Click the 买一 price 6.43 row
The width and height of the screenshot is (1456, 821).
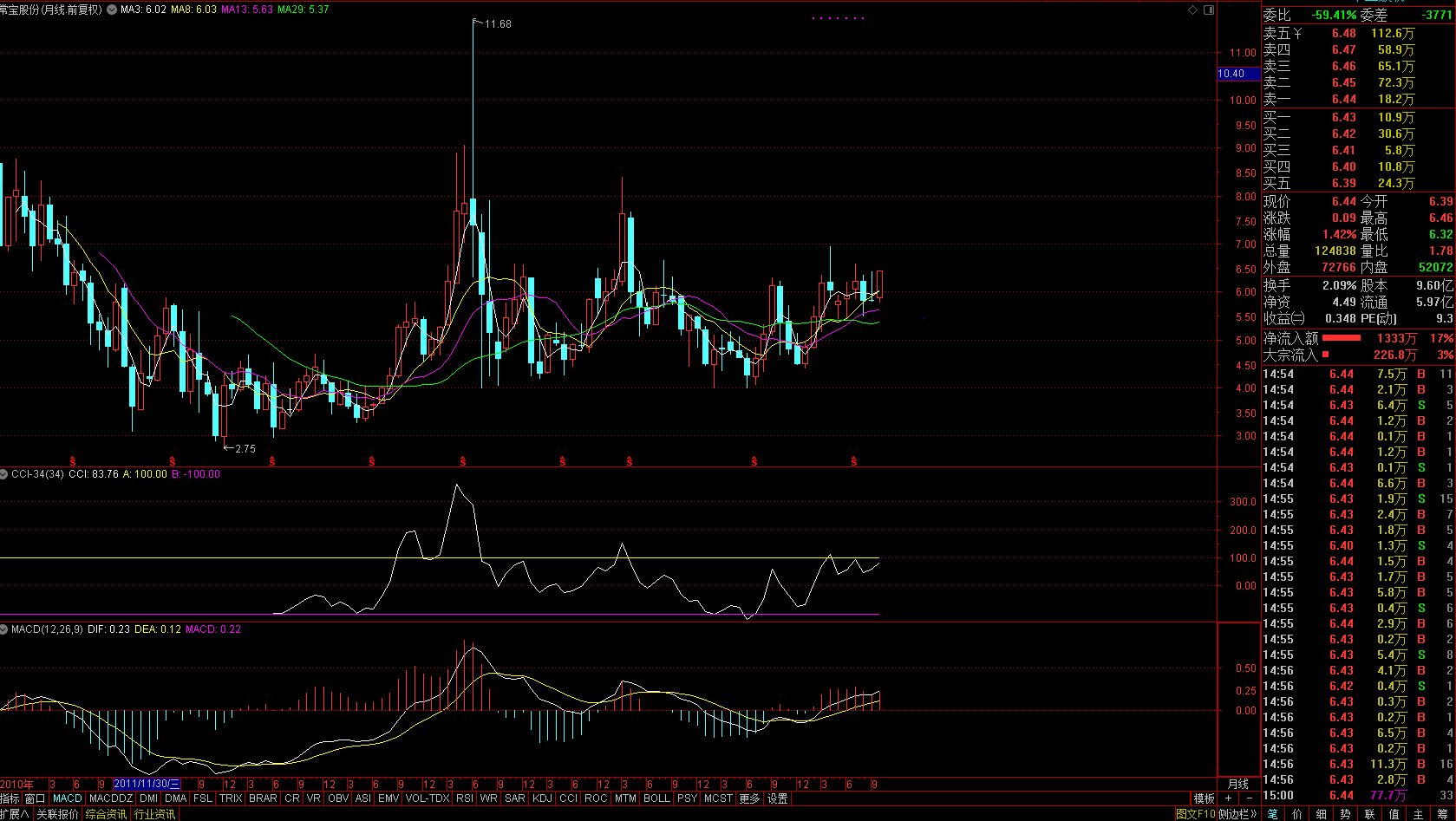(1358, 117)
